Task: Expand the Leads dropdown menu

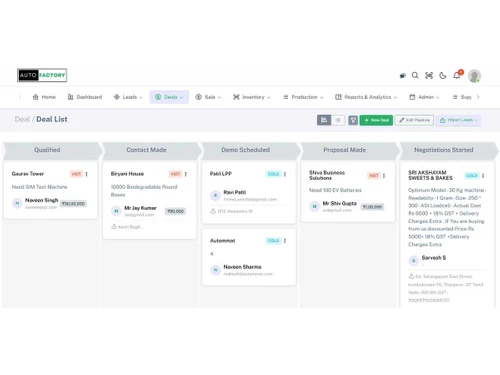Action: click(x=128, y=97)
